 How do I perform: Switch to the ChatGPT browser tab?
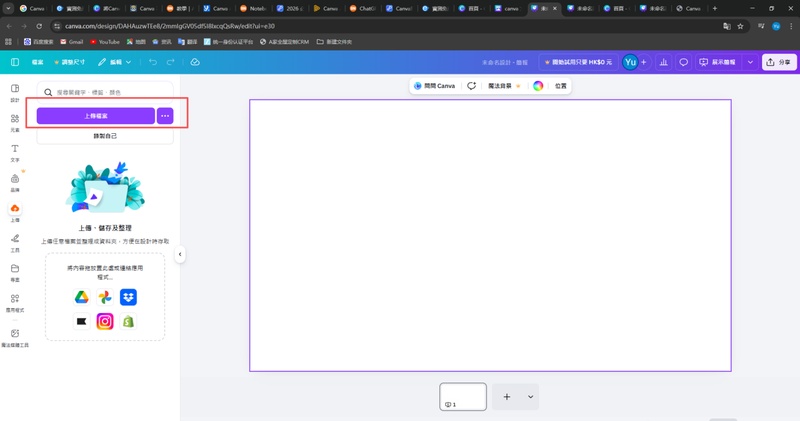point(362,8)
